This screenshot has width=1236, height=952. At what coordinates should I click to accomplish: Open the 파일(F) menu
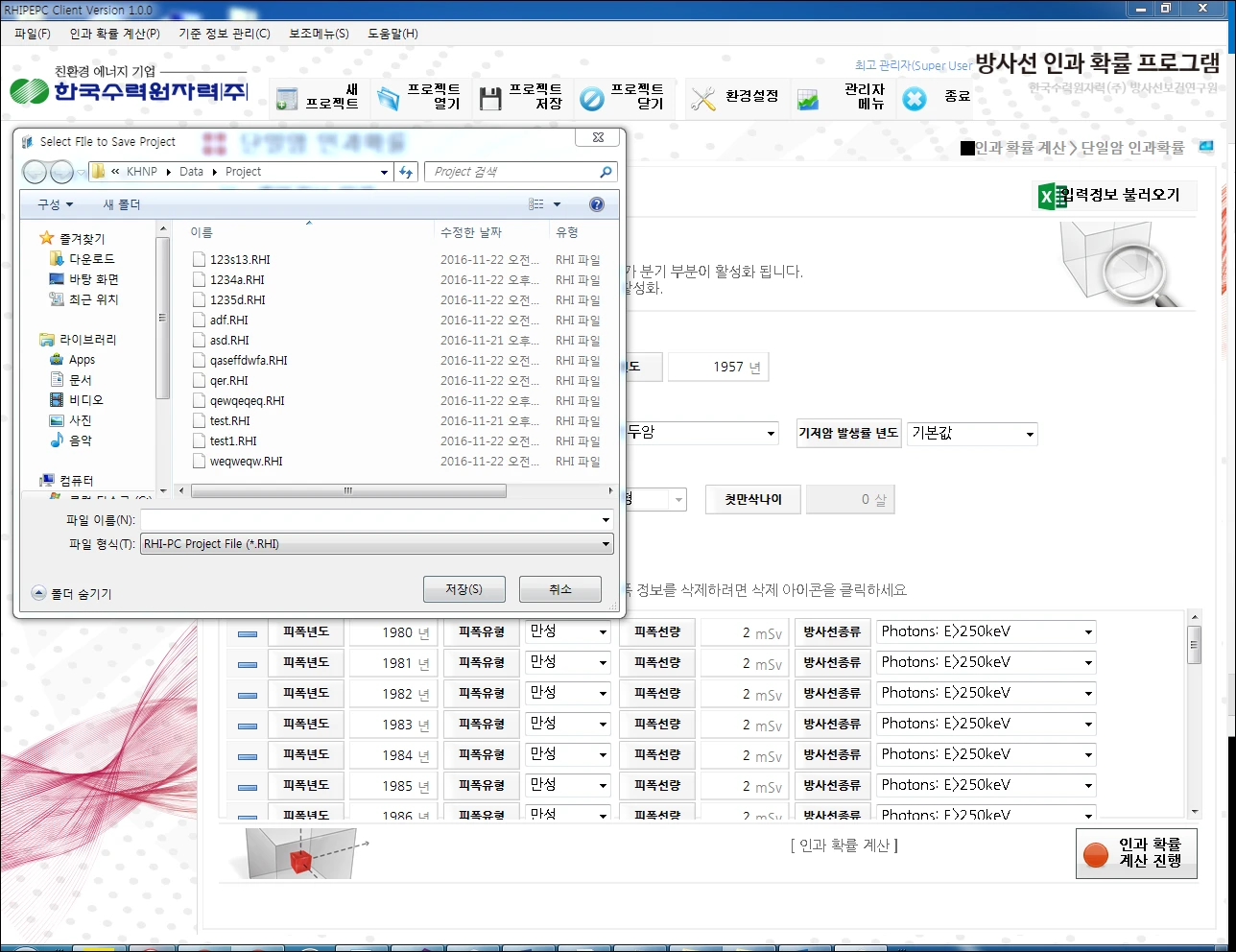[x=33, y=34]
